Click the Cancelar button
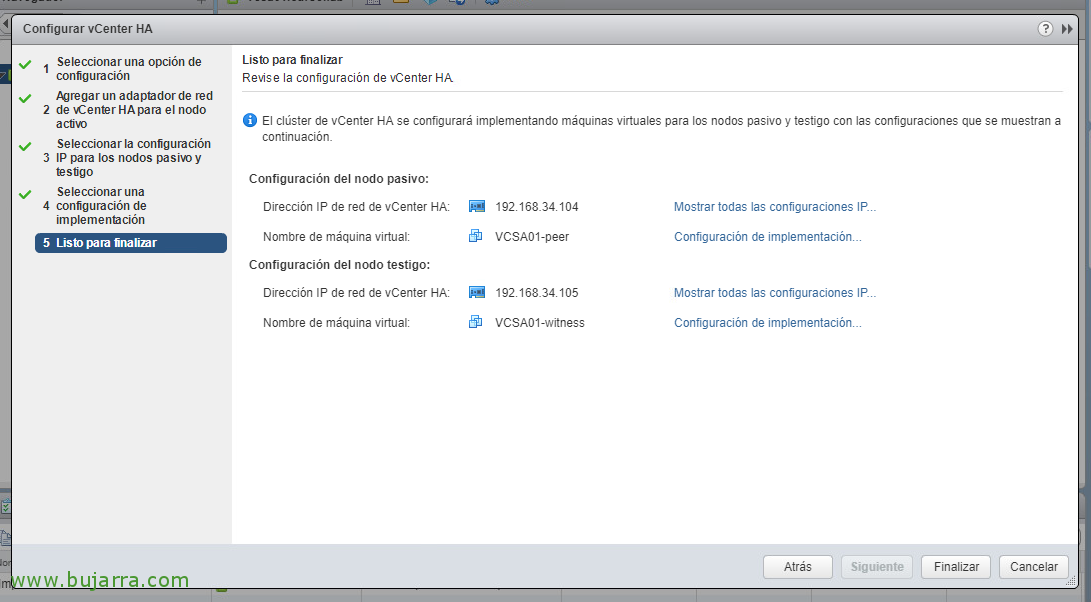This screenshot has width=1091, height=602. click(x=1033, y=567)
